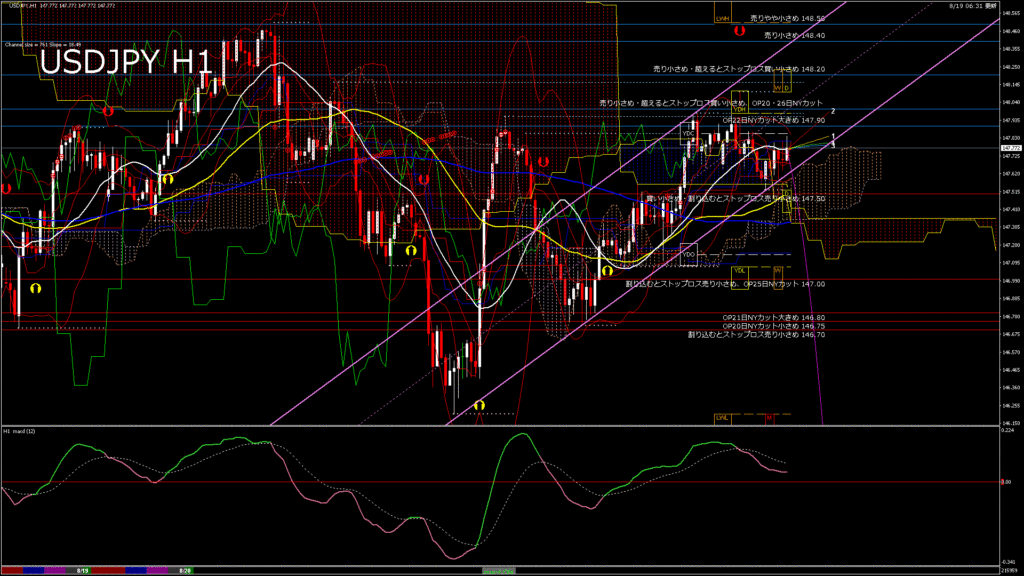Click the YDO white label box

coord(688,254)
